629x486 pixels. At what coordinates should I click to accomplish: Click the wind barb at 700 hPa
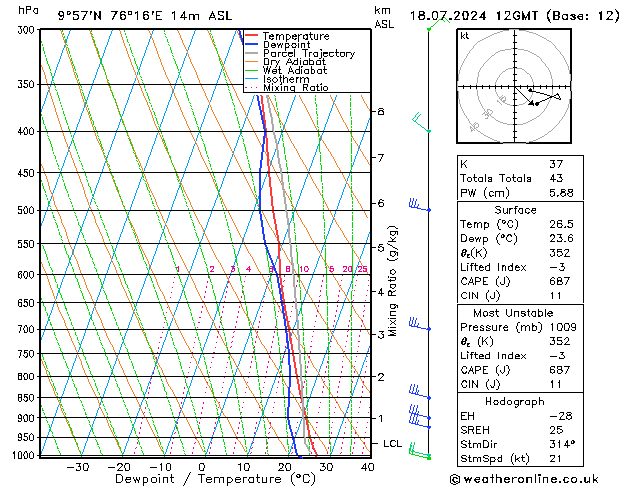pos(419,324)
